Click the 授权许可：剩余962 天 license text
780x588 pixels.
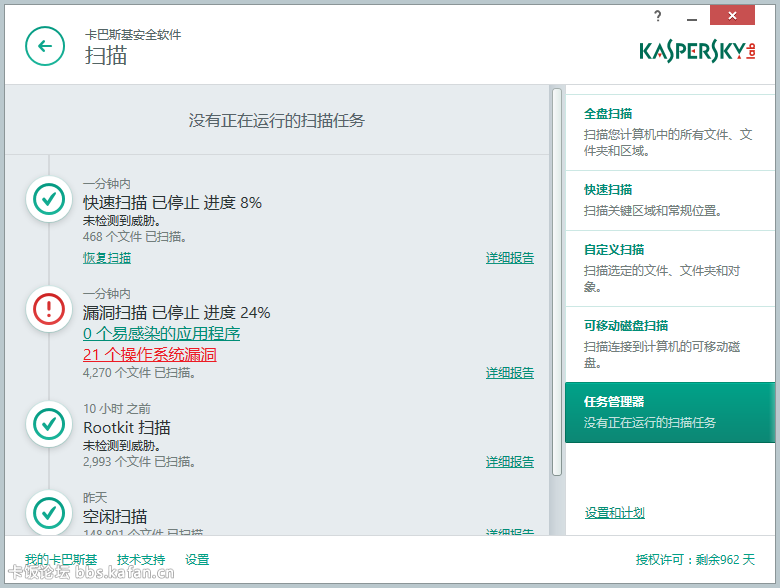[695, 560]
